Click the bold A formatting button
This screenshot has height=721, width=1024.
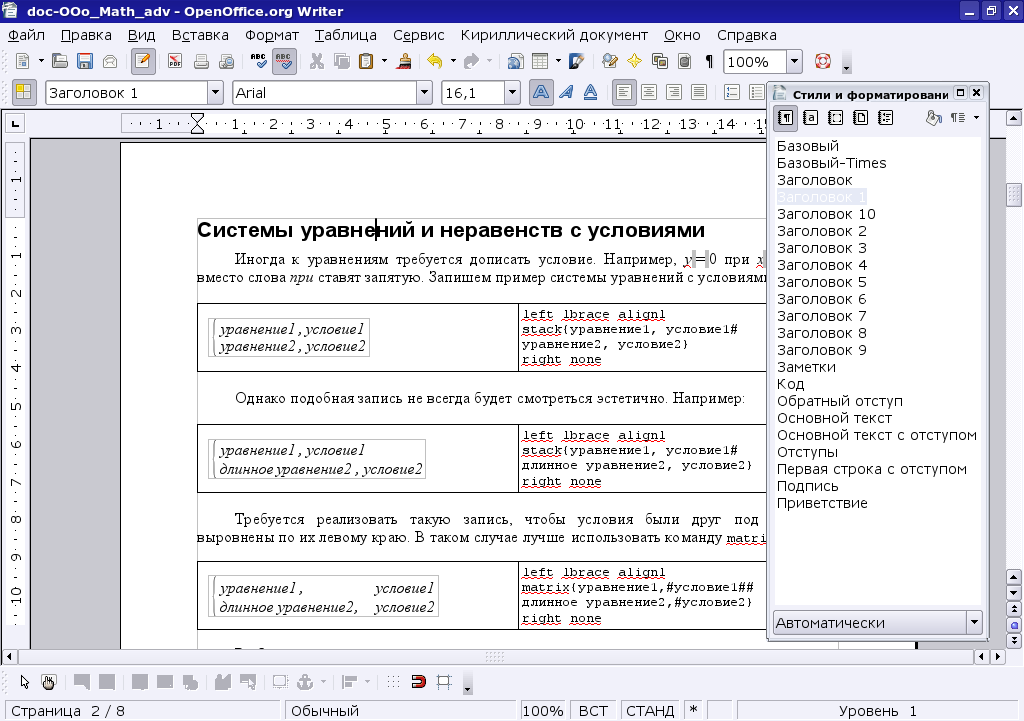(541, 92)
